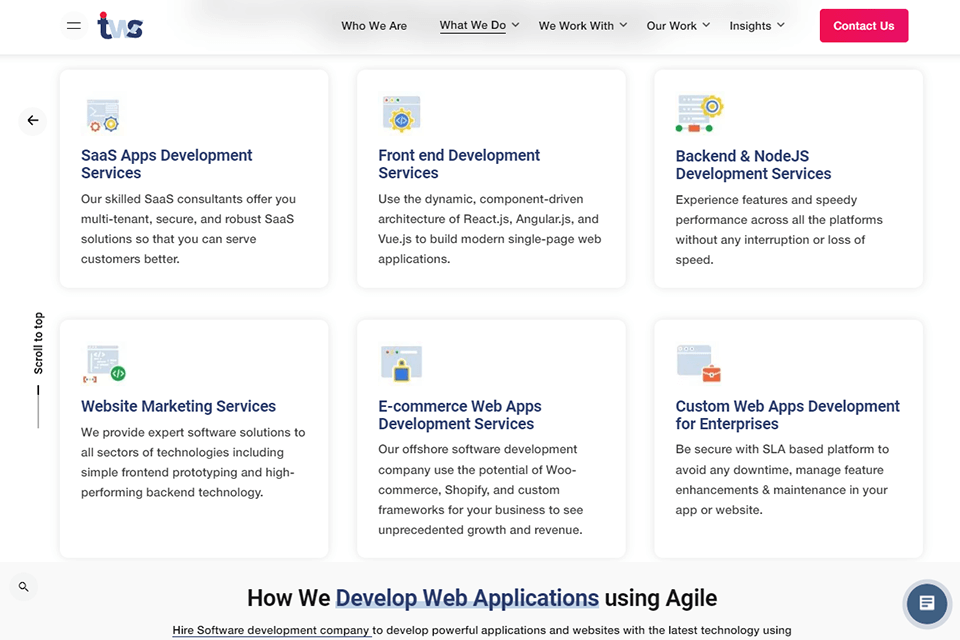Click the Develop Web Applications highlighted text

[467, 598]
